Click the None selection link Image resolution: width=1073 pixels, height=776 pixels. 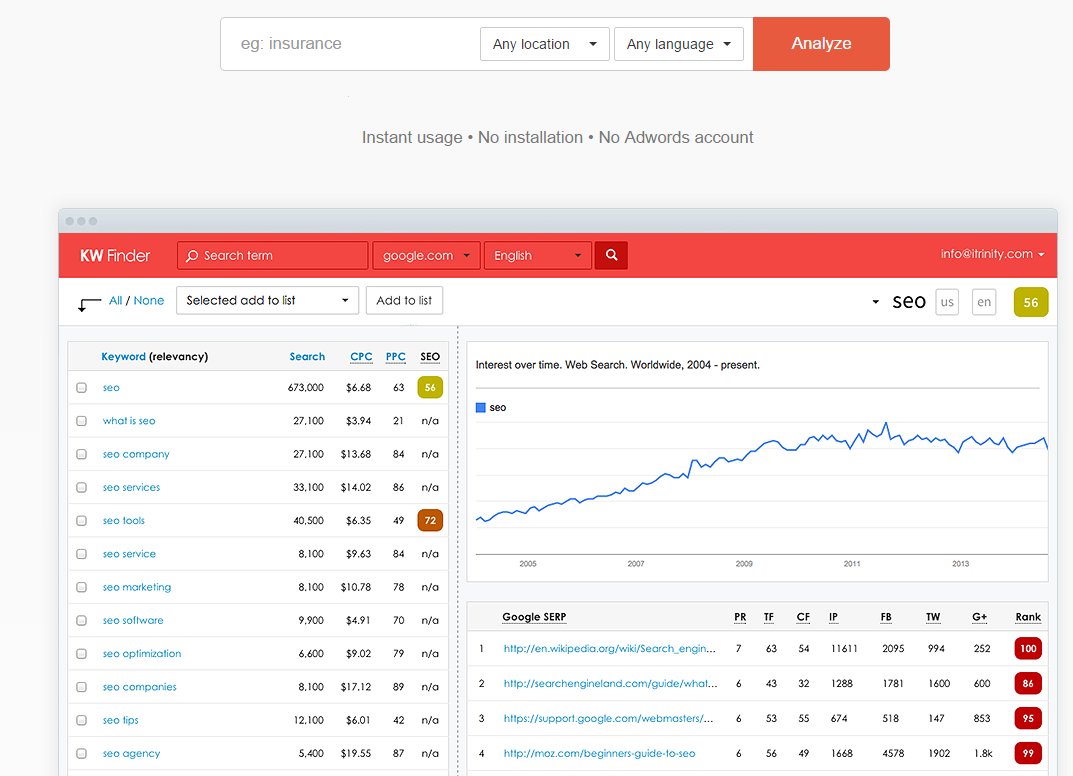[148, 300]
